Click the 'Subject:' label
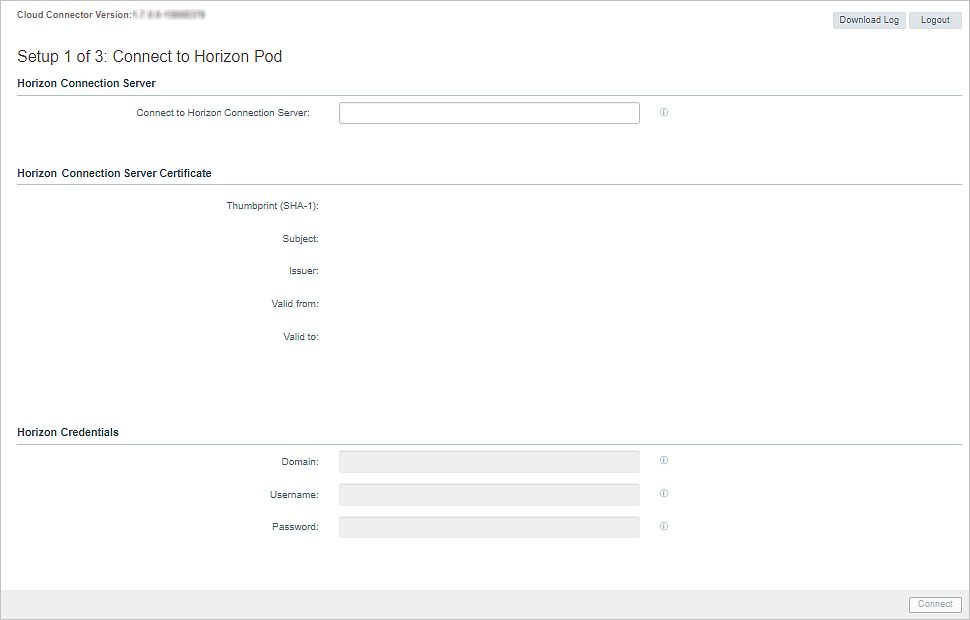The image size is (970, 620). click(301, 239)
